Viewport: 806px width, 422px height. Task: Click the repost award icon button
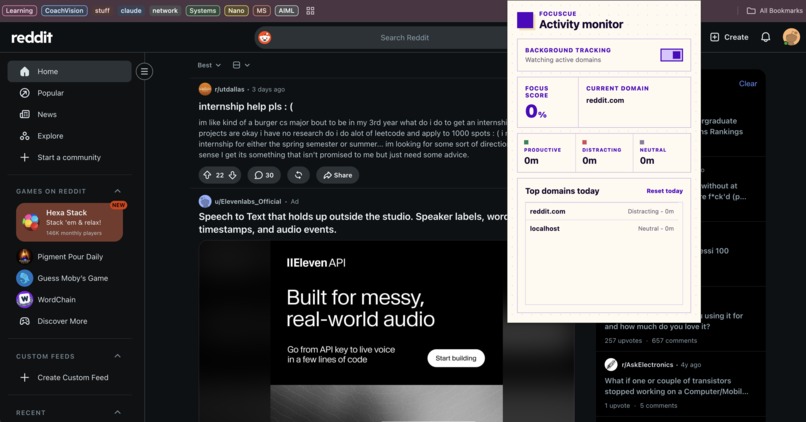(x=298, y=175)
